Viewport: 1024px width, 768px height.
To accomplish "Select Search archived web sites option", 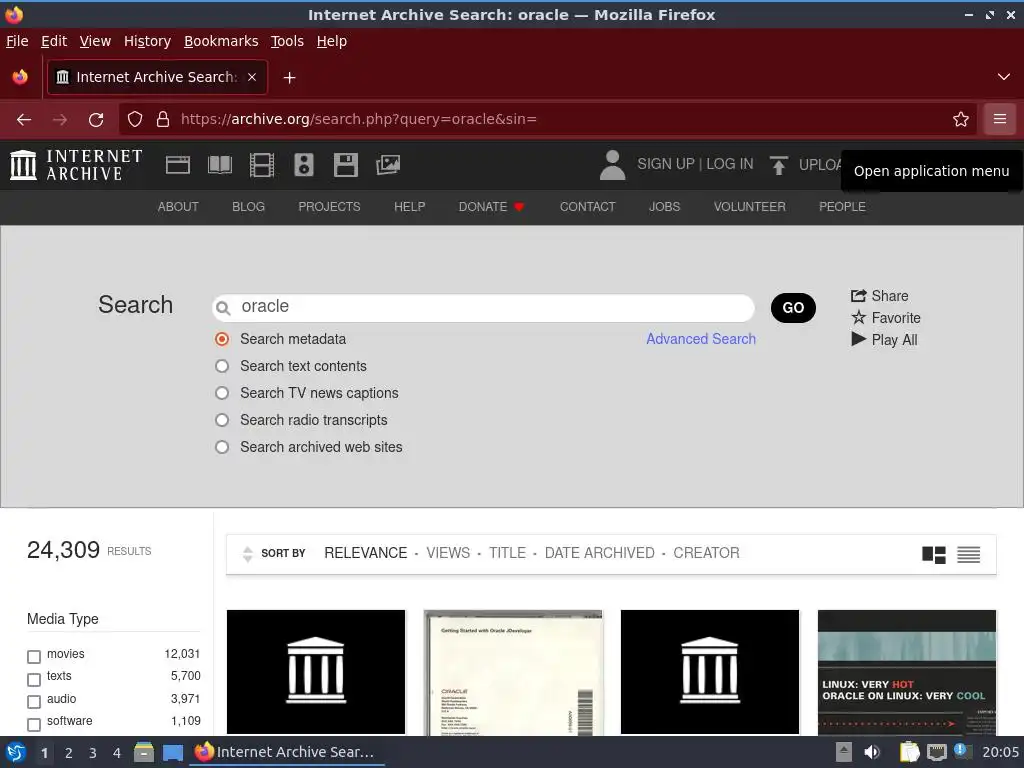I will tap(222, 447).
